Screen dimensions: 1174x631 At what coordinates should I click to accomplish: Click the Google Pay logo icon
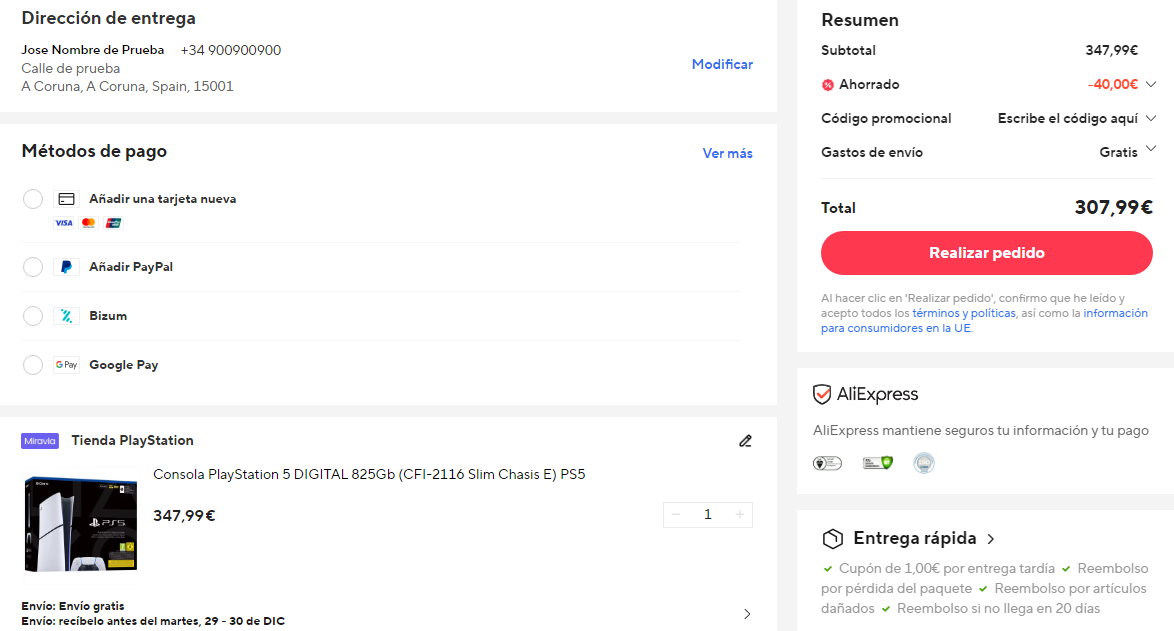[66, 365]
